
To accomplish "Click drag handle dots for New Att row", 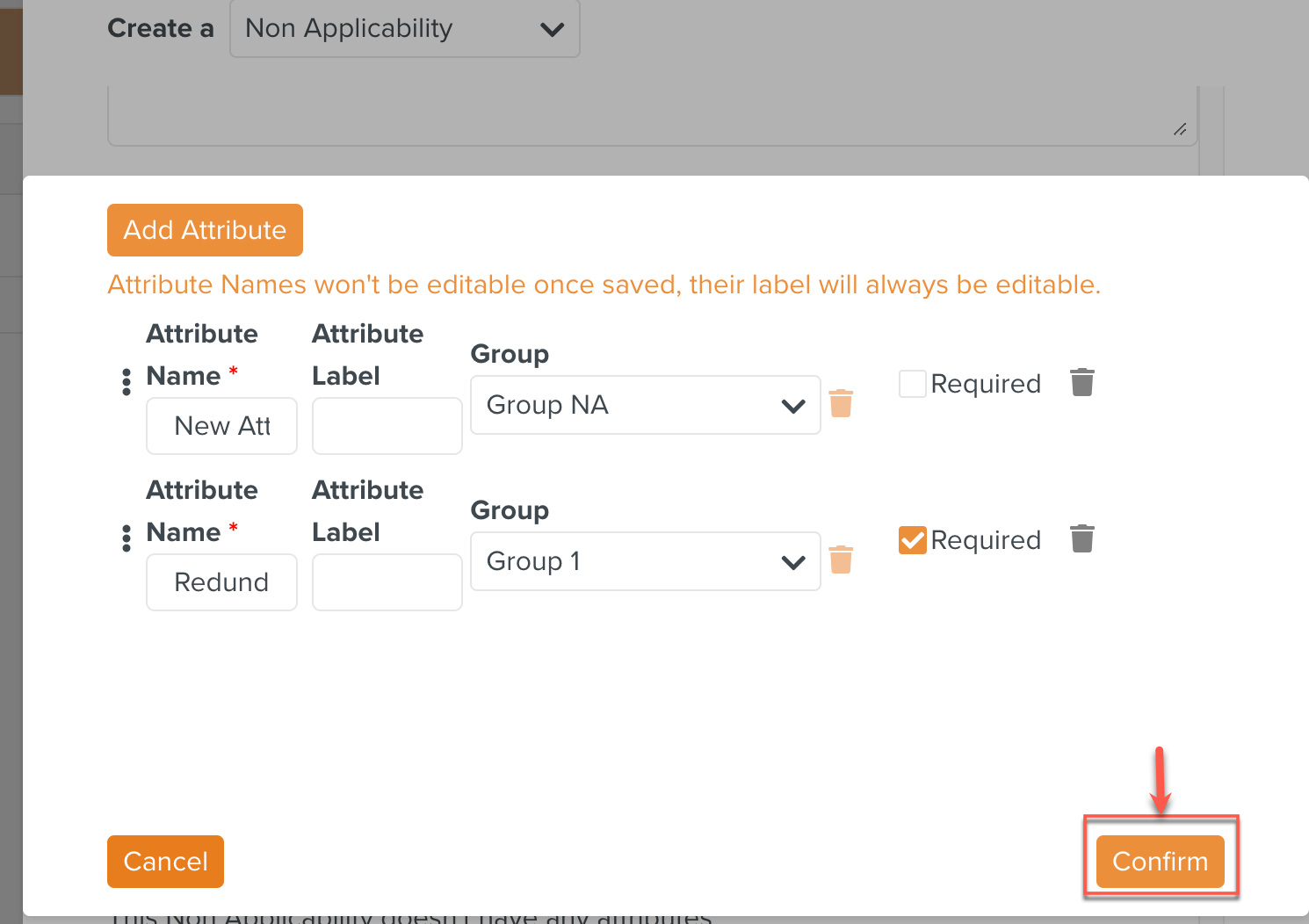I will [127, 382].
